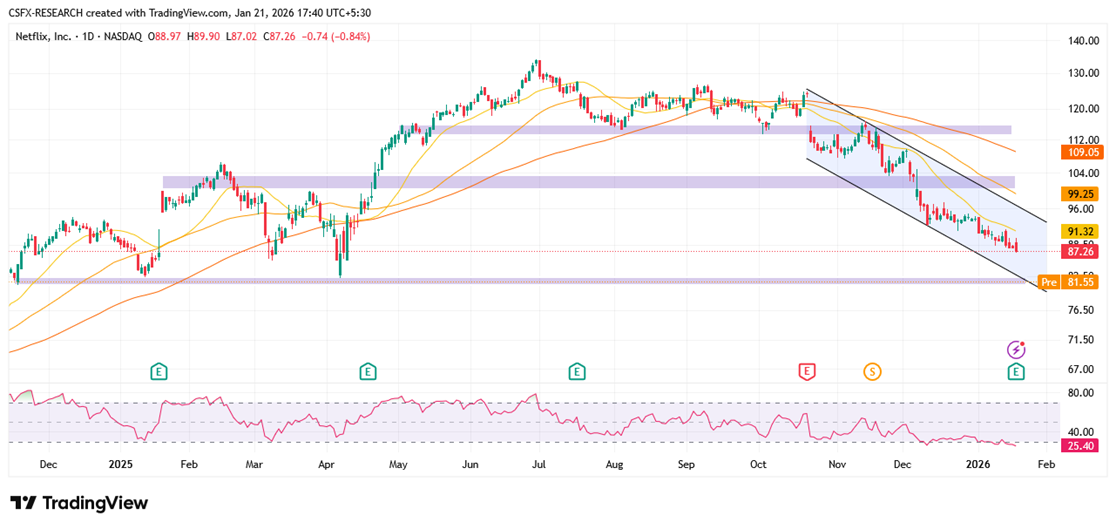Click the TradingView logo at bottom left

pos(79,503)
